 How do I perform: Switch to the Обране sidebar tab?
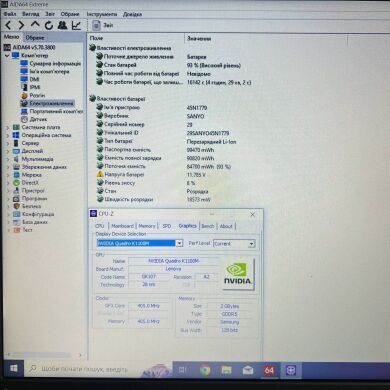tap(35, 38)
